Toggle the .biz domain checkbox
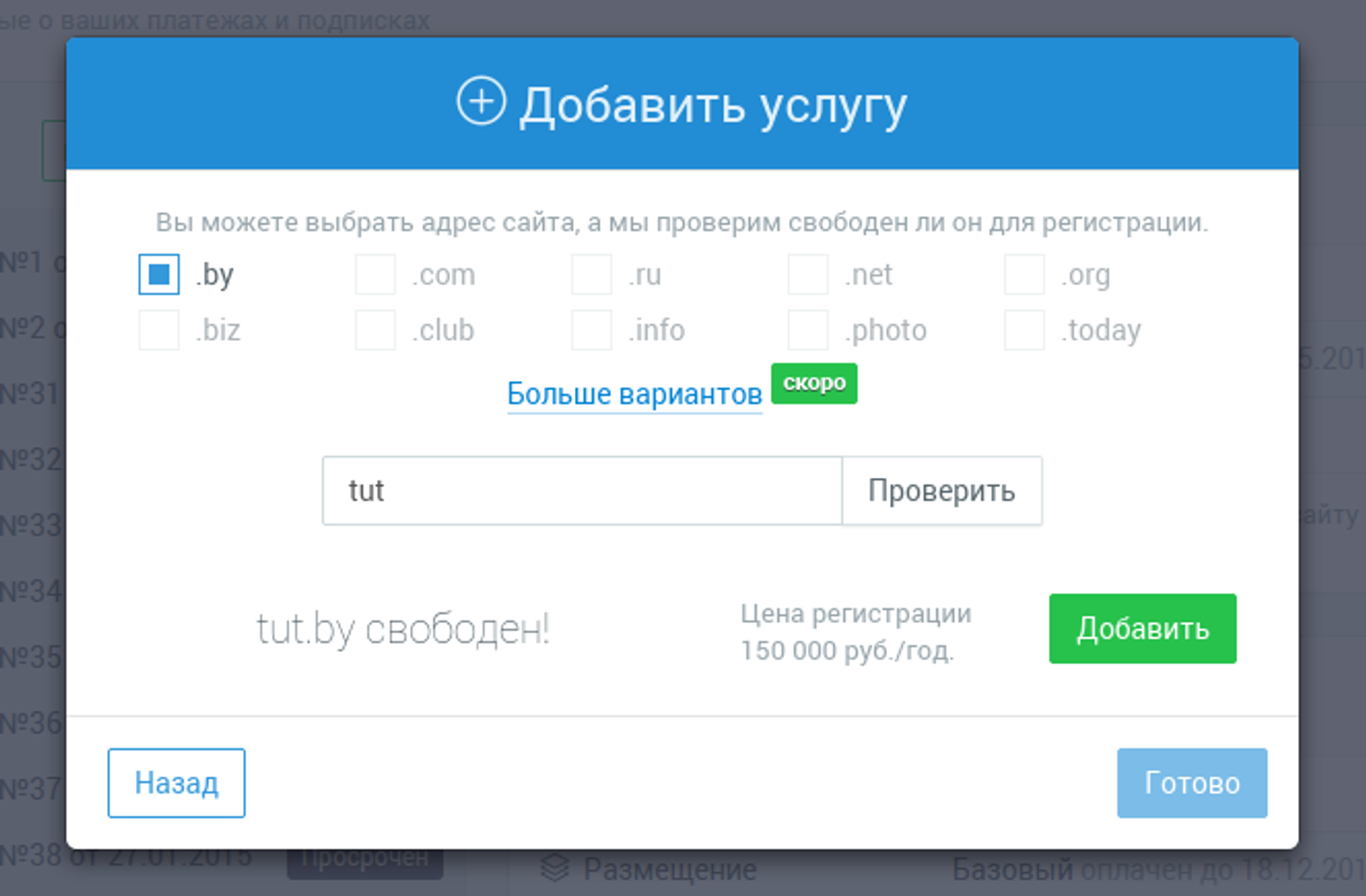 (158, 330)
